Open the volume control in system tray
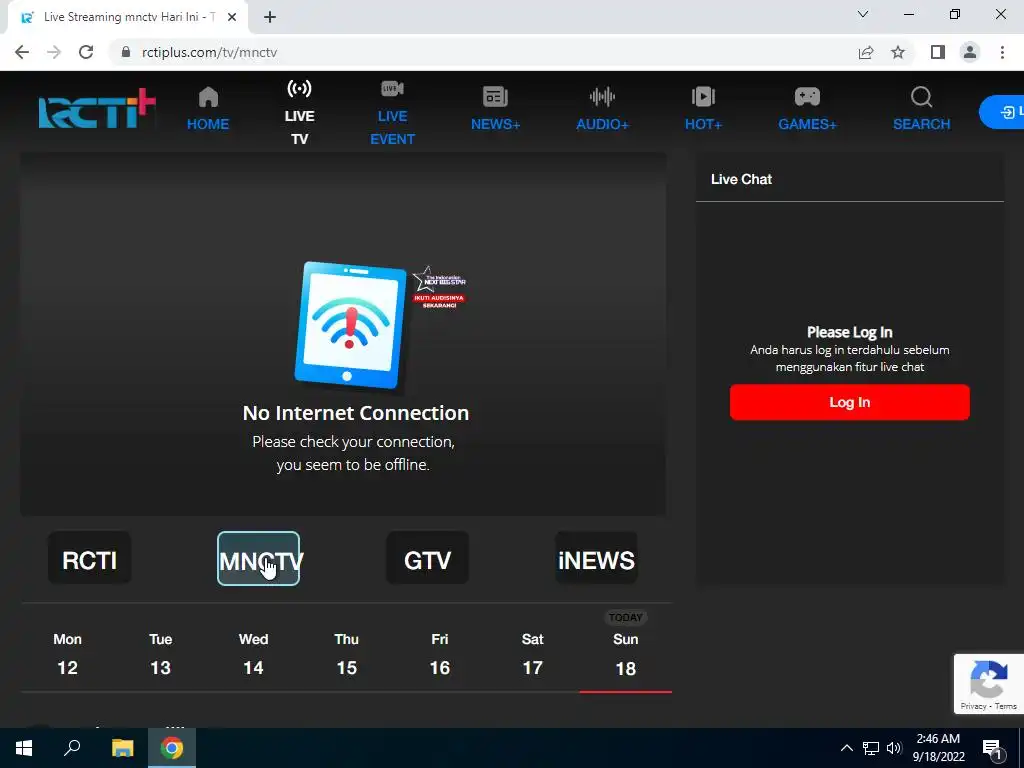Viewport: 1024px width, 768px height. tap(894, 748)
